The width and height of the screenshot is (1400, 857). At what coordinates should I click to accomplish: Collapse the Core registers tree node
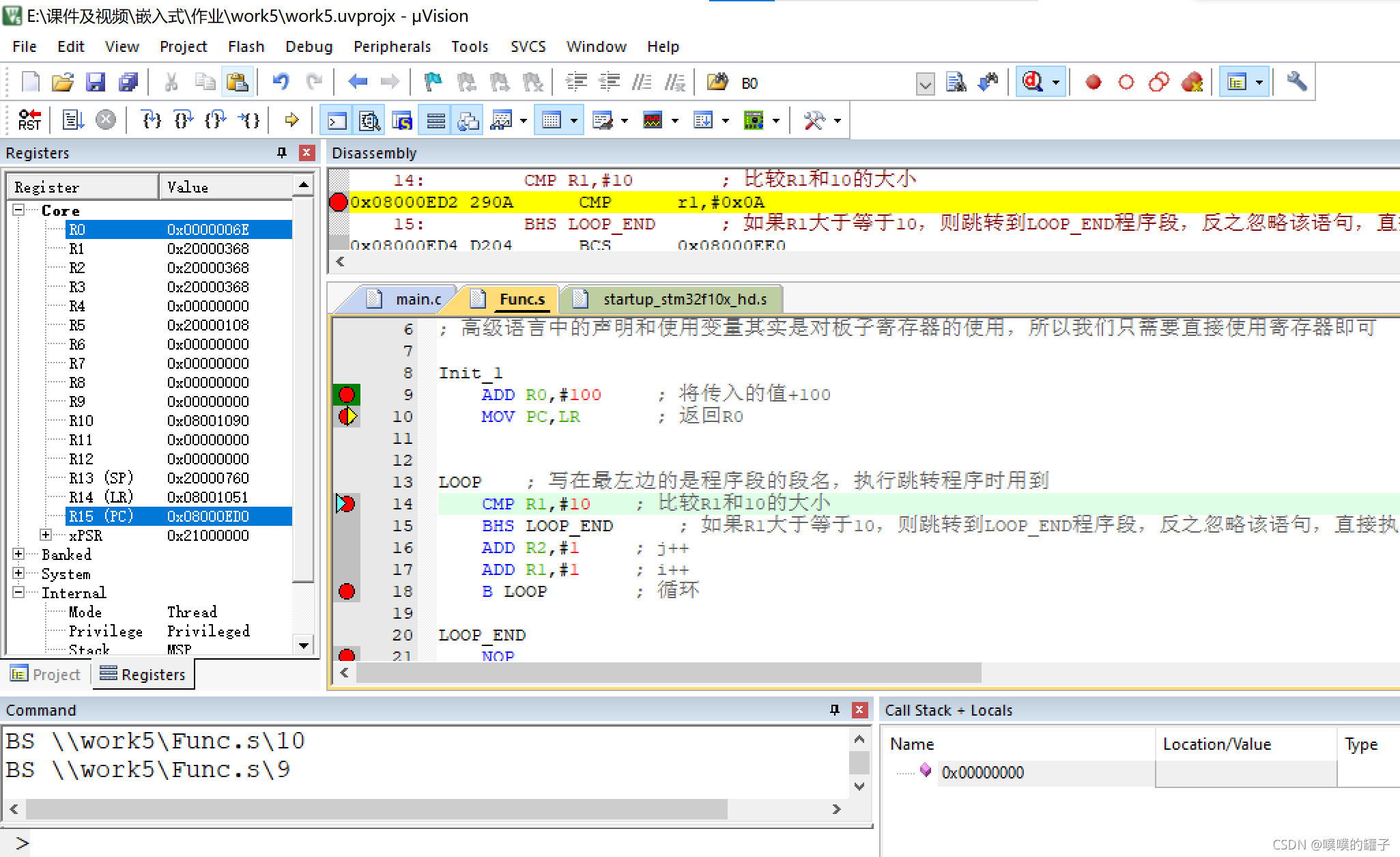point(19,210)
